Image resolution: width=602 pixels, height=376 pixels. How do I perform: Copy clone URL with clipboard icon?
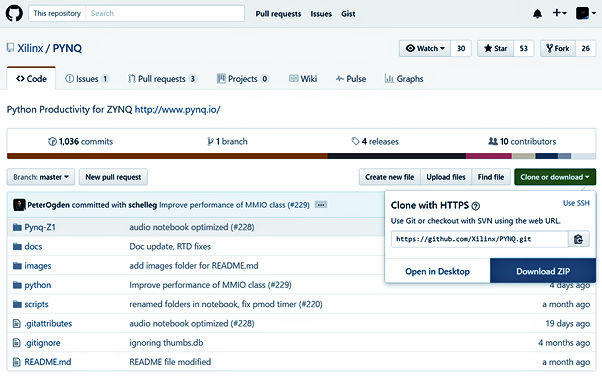578,239
